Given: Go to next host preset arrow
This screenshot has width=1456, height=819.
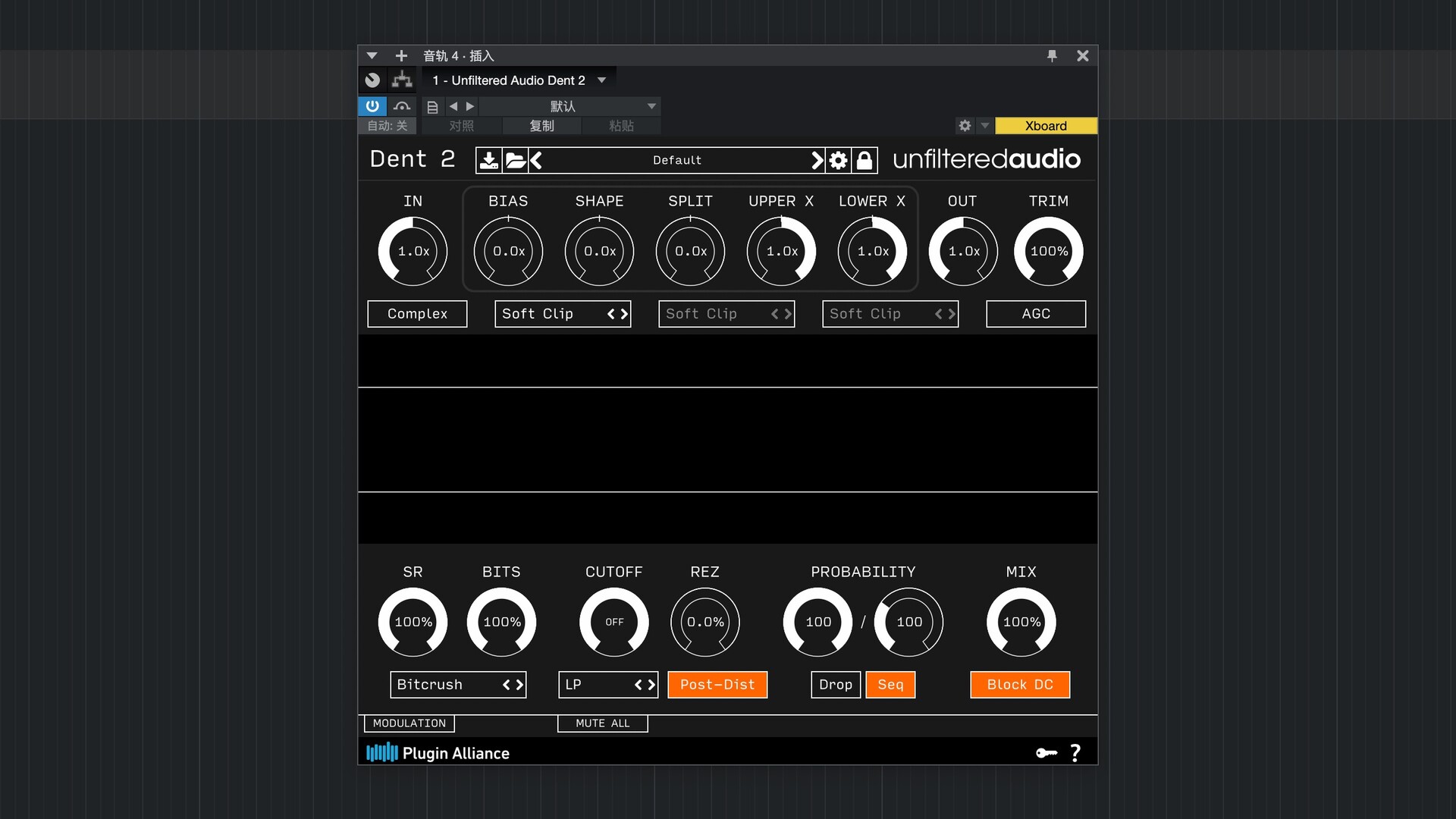Looking at the screenshot, I should click(470, 106).
